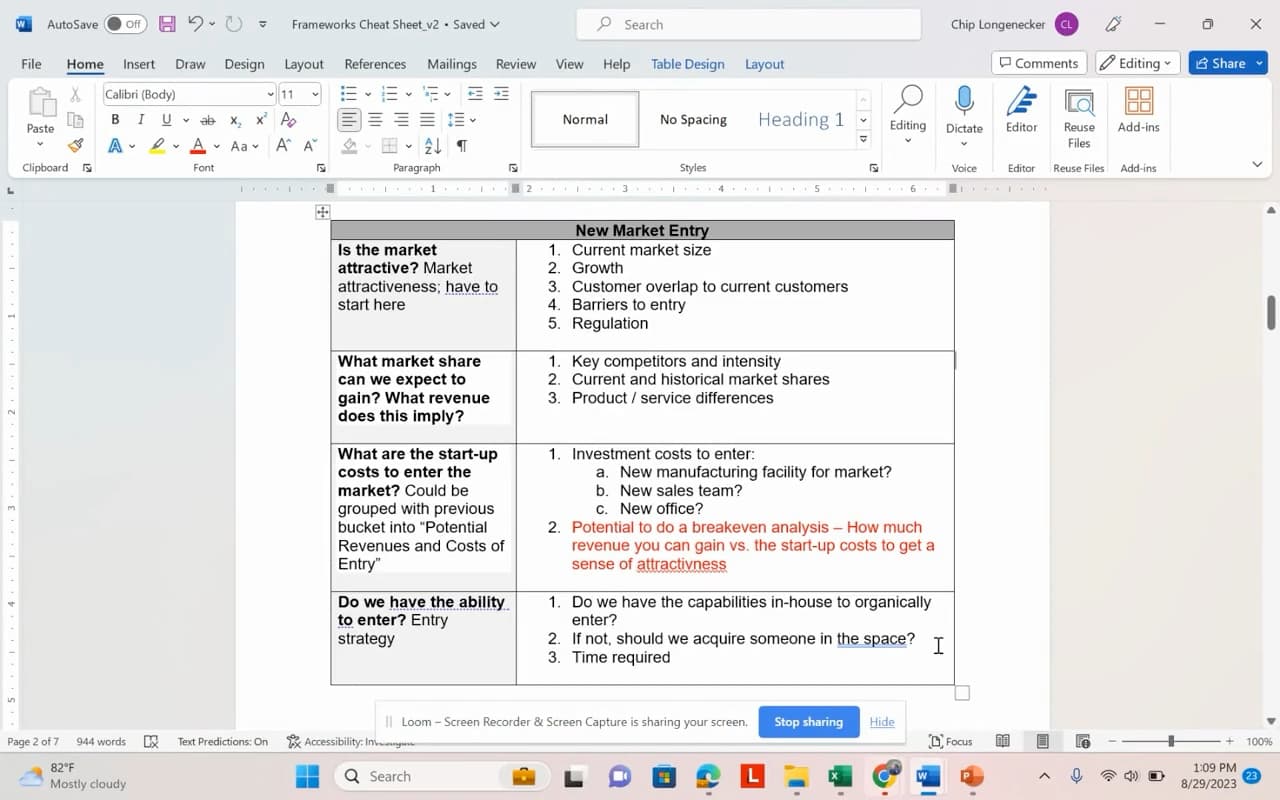Screen dimensions: 1280x800
Task: Click the Sort icon in Paragraph group
Action: click(x=433, y=146)
